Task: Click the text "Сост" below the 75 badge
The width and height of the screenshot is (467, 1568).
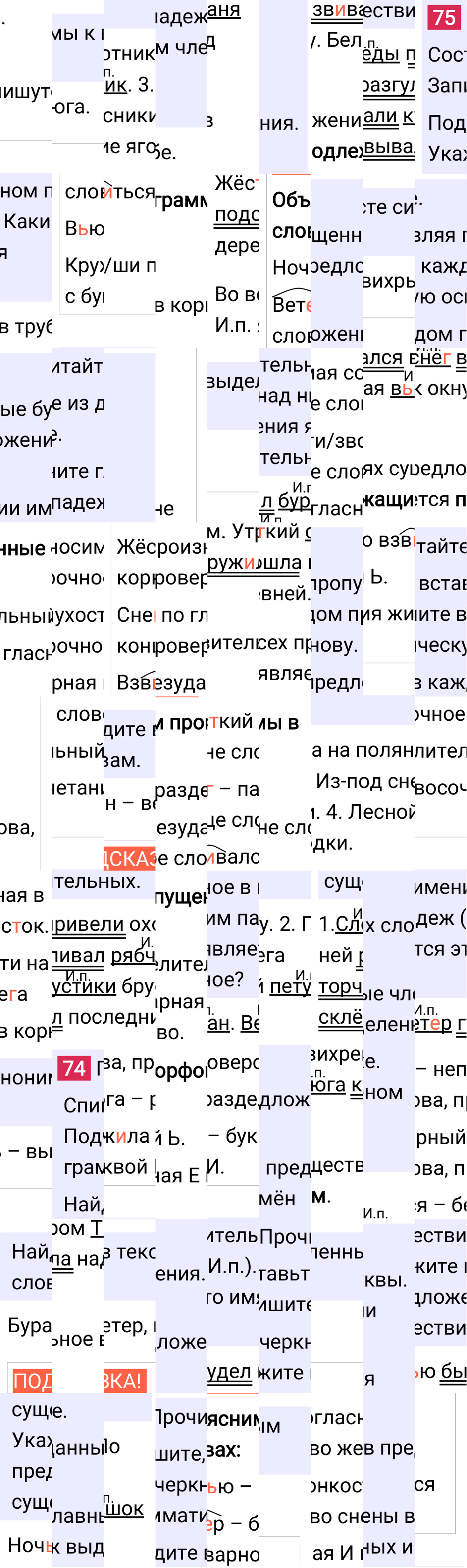Action: 447,54
